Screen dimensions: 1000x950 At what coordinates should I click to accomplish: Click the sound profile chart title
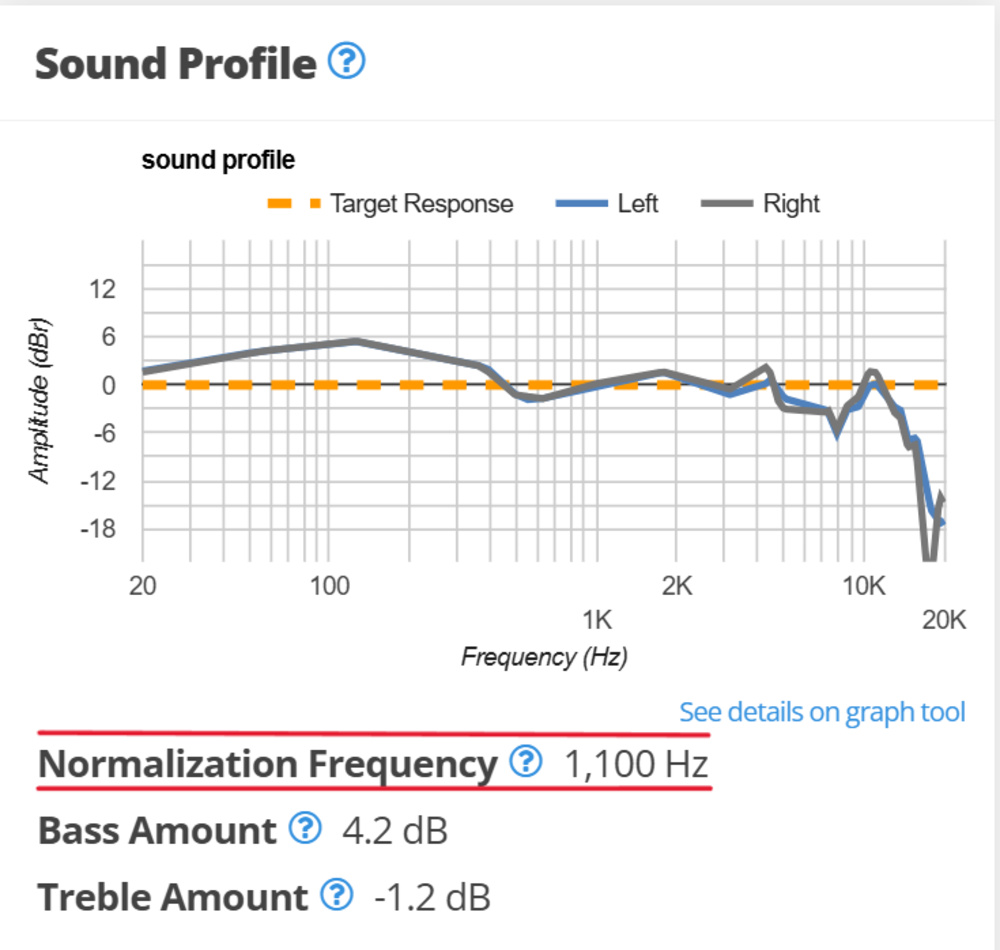[x=219, y=160]
